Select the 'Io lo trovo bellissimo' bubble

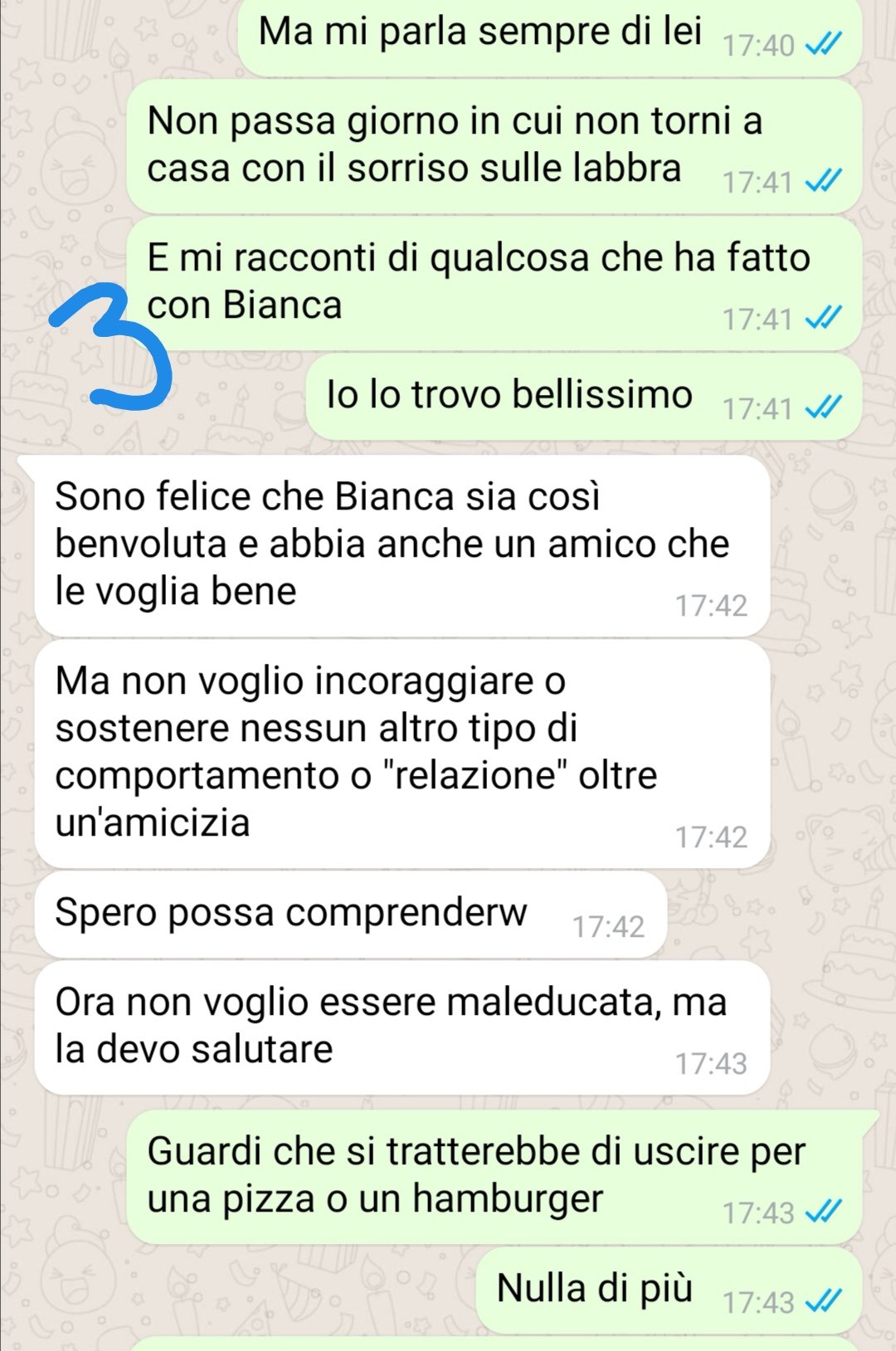pos(584,397)
